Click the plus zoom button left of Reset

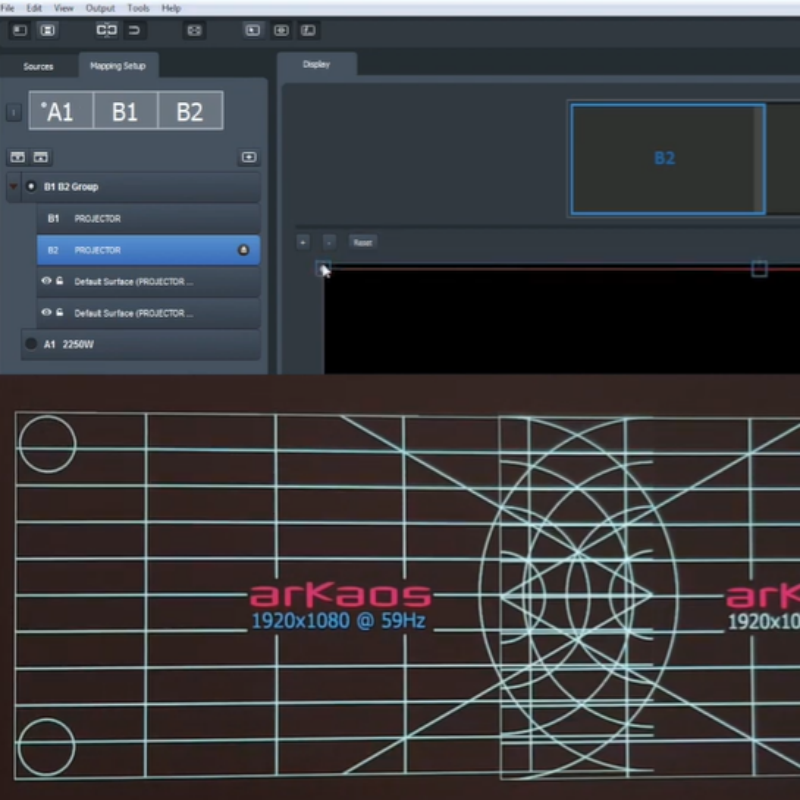coord(303,242)
